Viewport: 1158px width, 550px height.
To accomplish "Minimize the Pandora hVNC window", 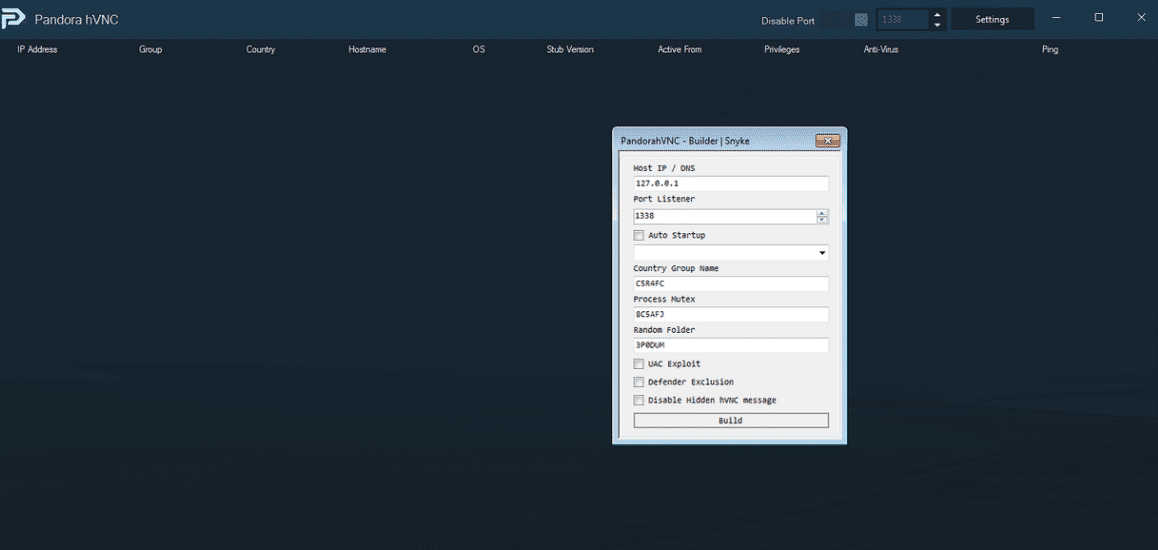I will pyautogui.click(x=1056, y=18).
